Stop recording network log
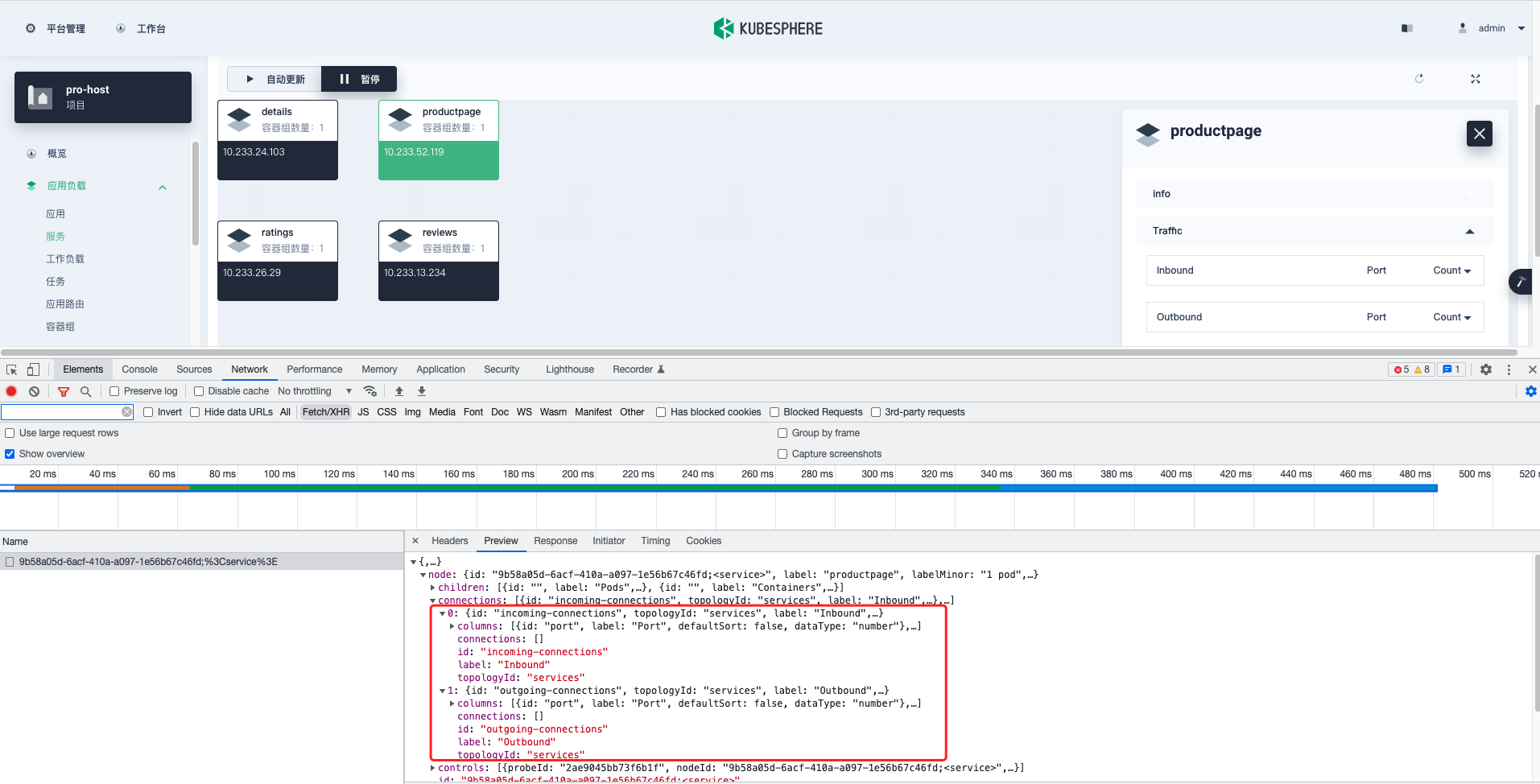This screenshot has width=1540, height=784. 11,391
